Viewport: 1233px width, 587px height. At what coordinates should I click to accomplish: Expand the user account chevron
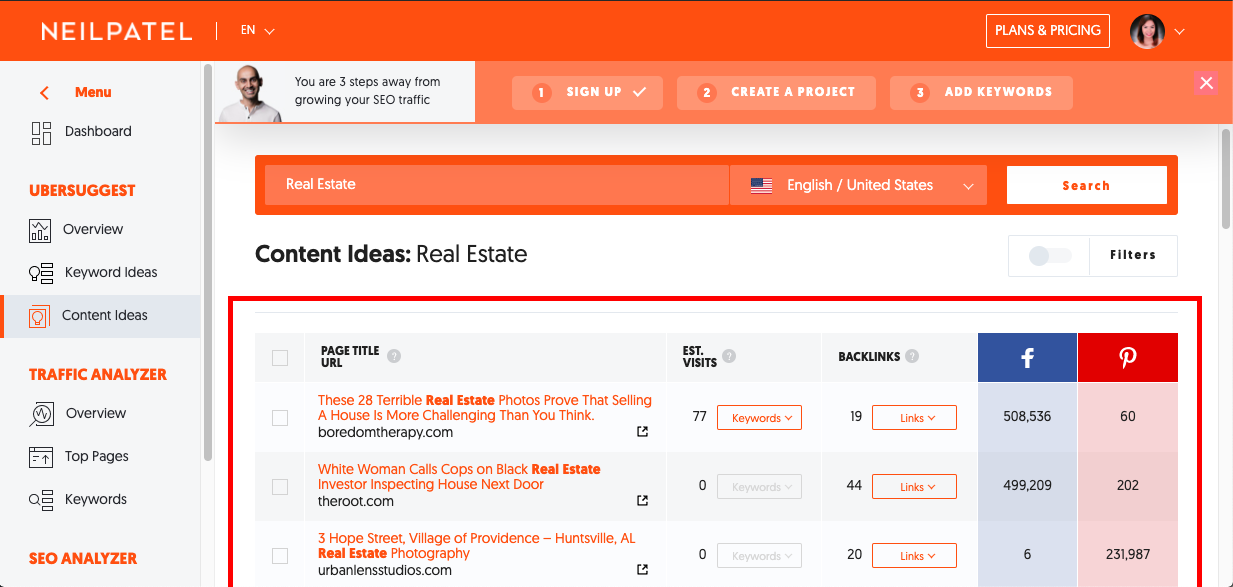[x=1179, y=32]
